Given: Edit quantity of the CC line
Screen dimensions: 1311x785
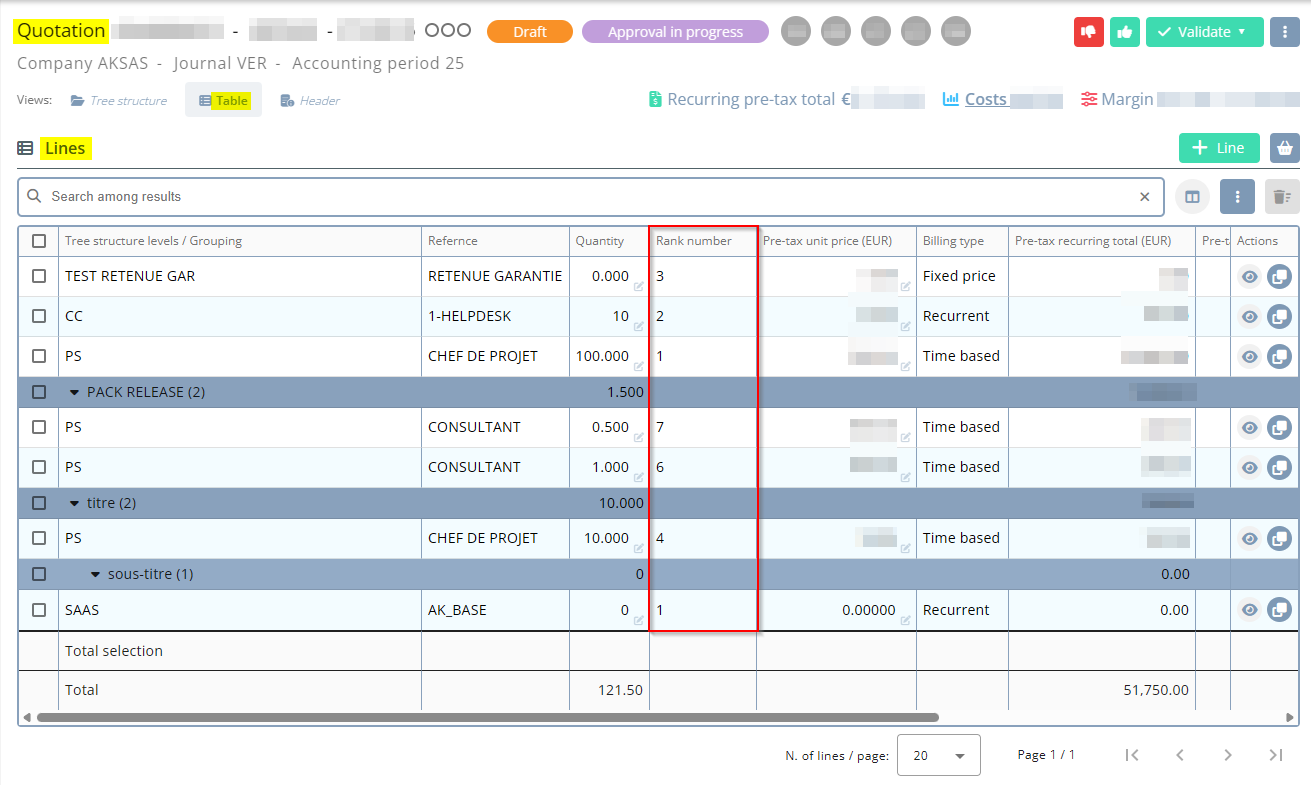Looking at the screenshot, I should (x=638, y=326).
